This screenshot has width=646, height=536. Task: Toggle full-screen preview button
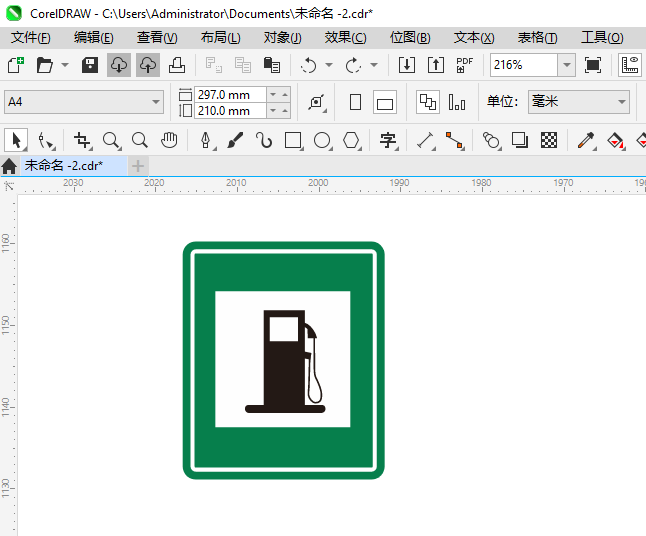point(593,65)
